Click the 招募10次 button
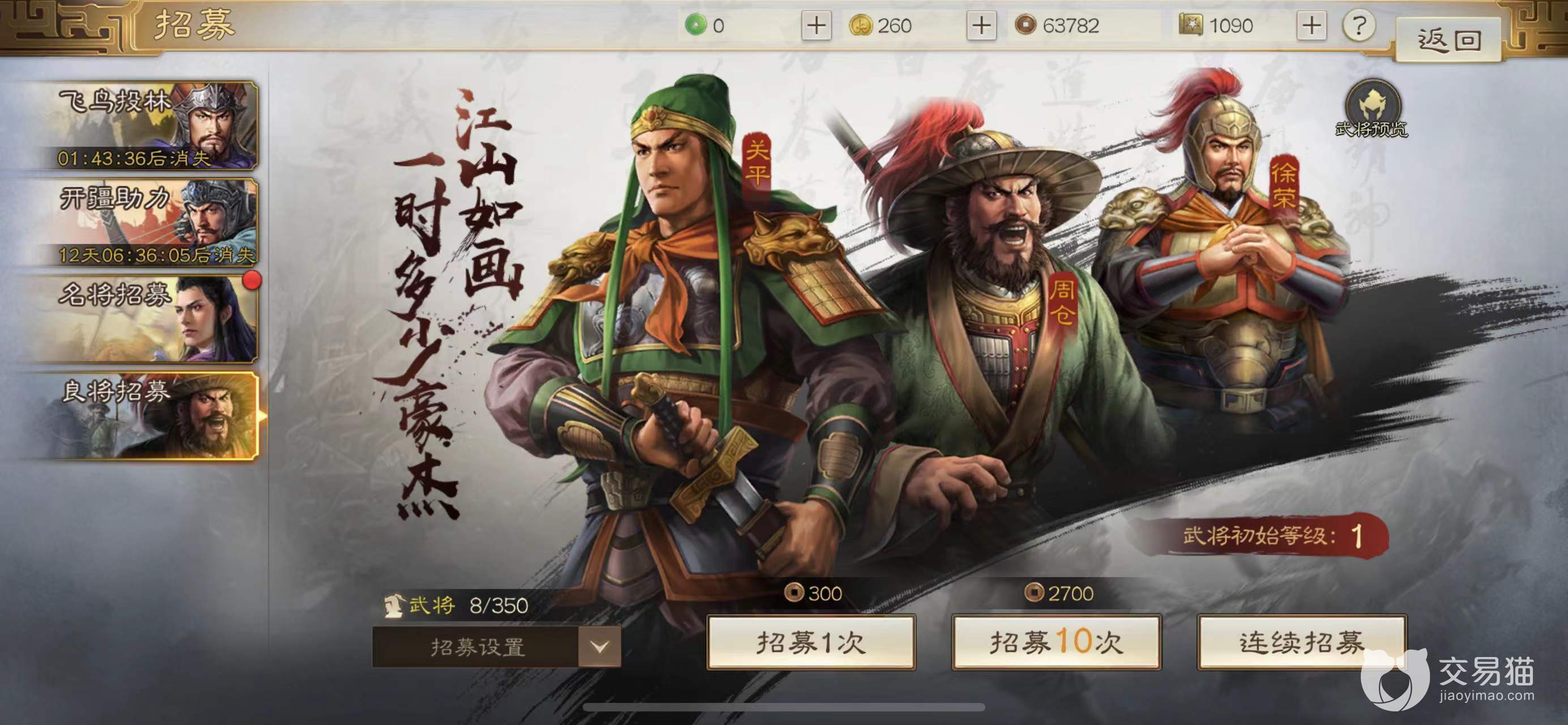 [1056, 642]
